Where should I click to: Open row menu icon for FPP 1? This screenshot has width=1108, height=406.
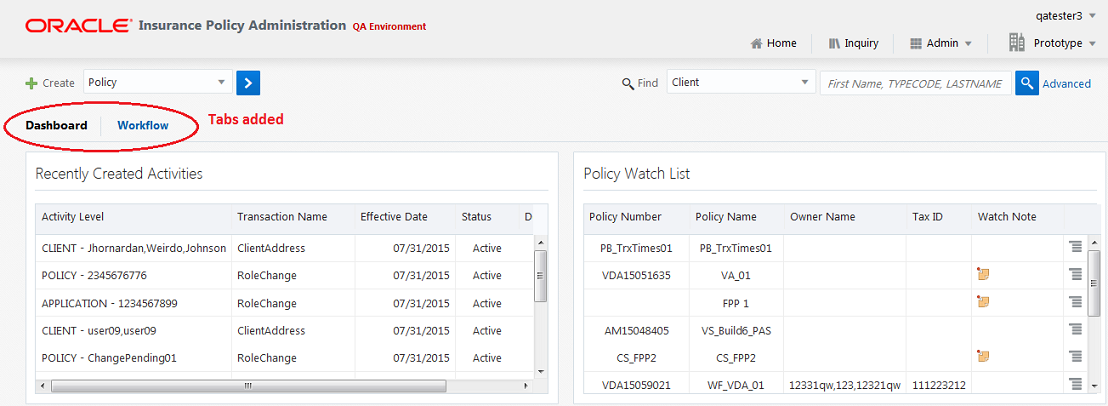(1075, 301)
